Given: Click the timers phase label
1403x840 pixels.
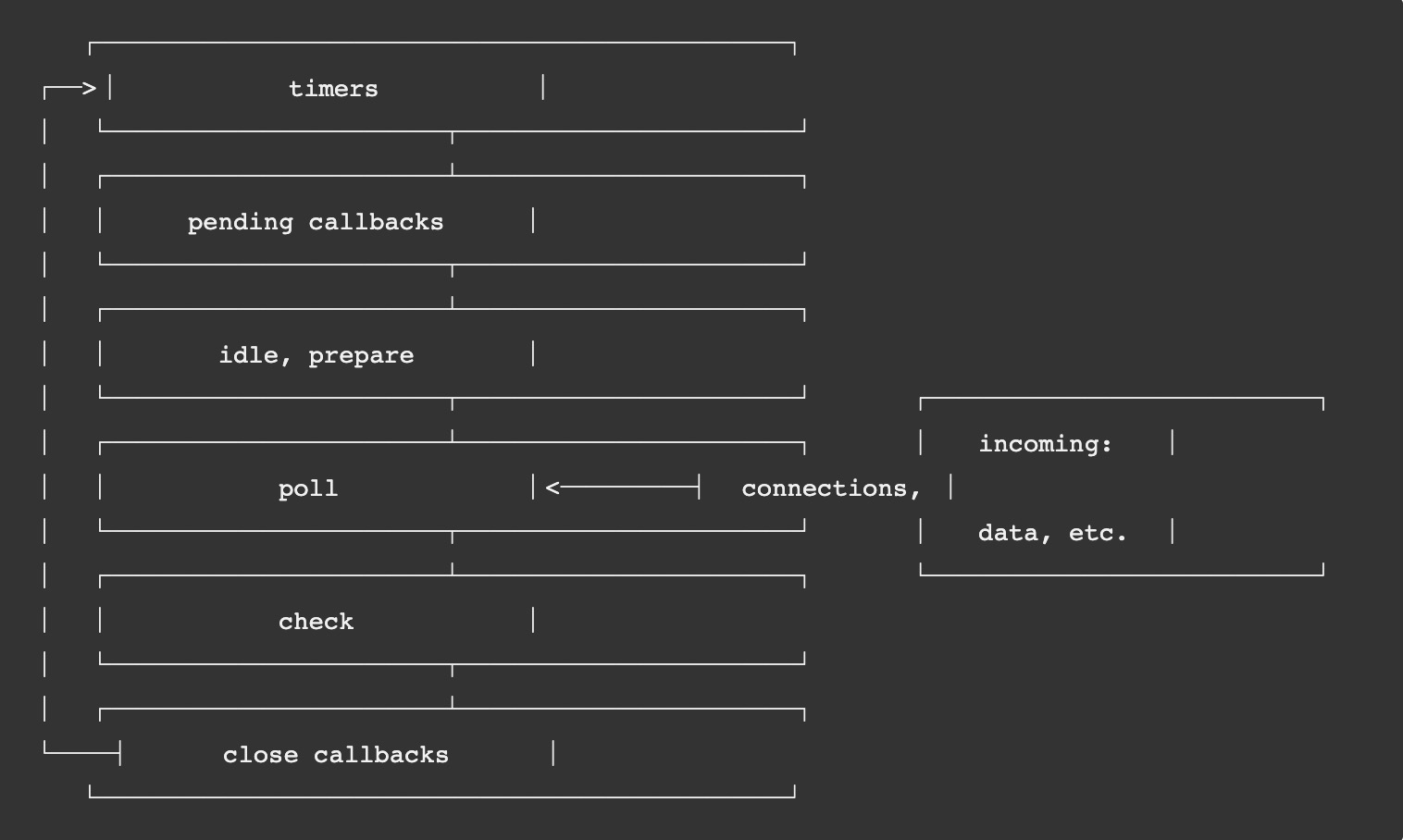Looking at the screenshot, I should (x=333, y=89).
